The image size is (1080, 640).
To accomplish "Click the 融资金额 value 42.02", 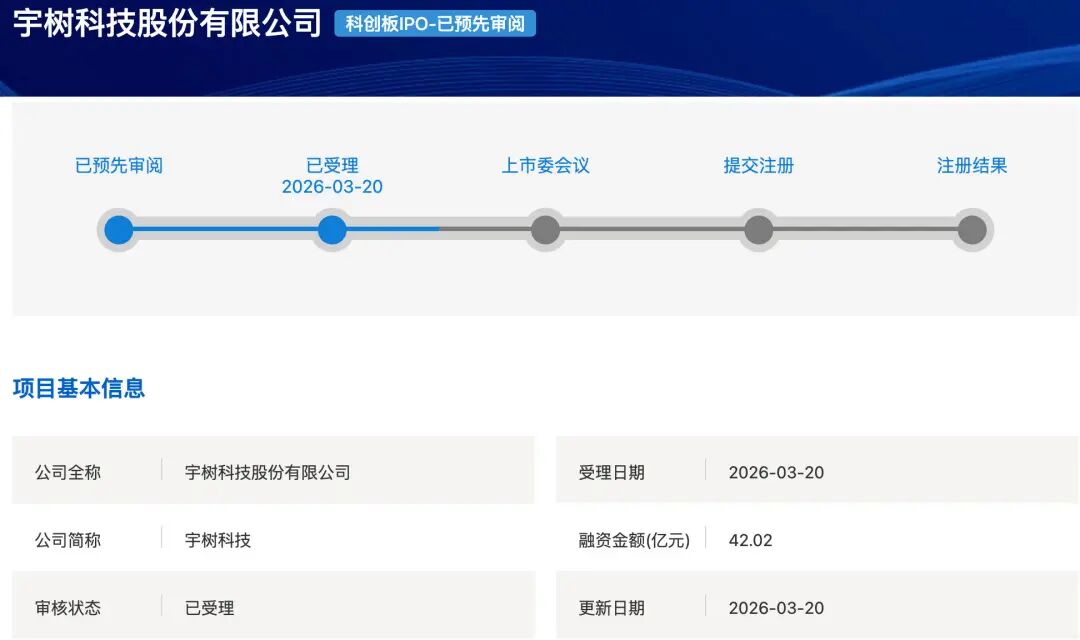I will pos(750,540).
